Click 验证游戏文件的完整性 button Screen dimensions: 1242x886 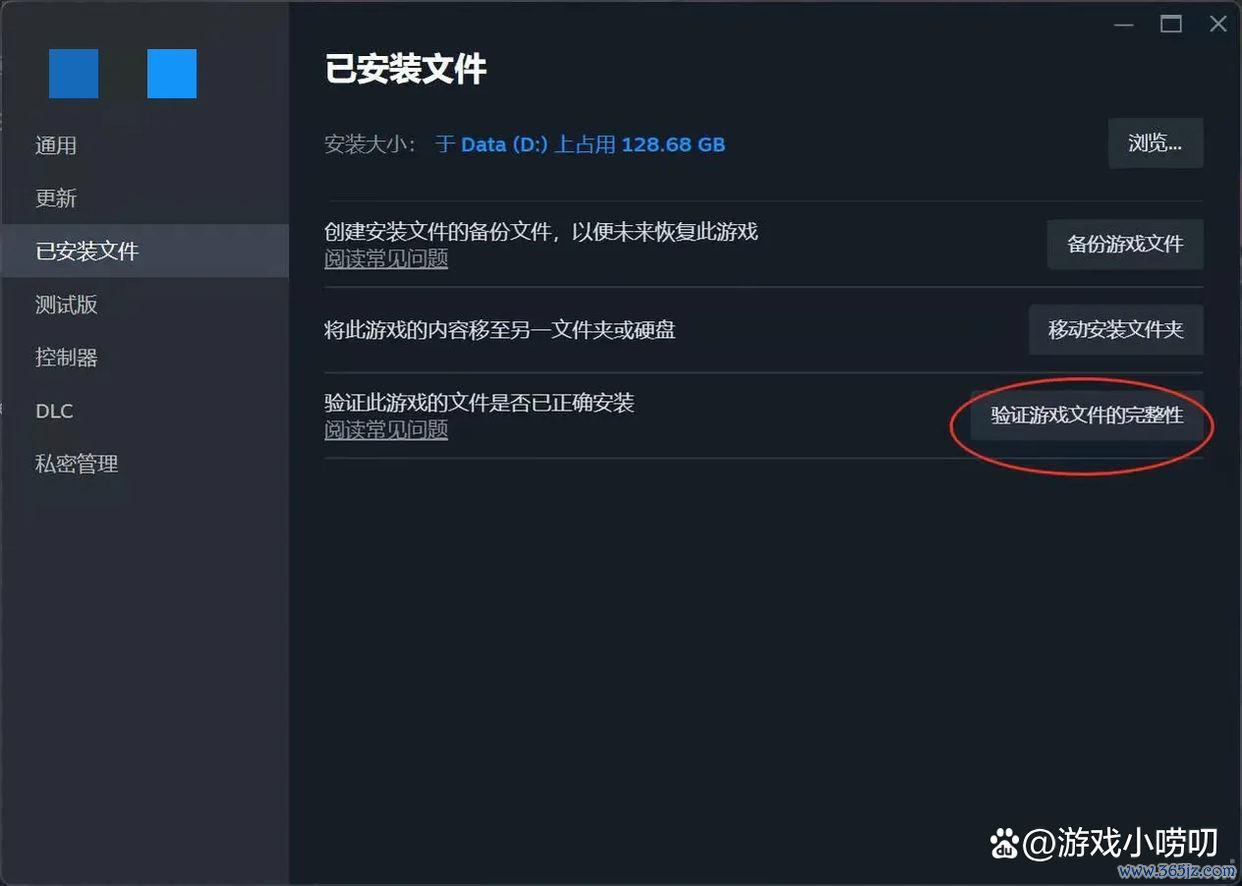(x=1087, y=415)
